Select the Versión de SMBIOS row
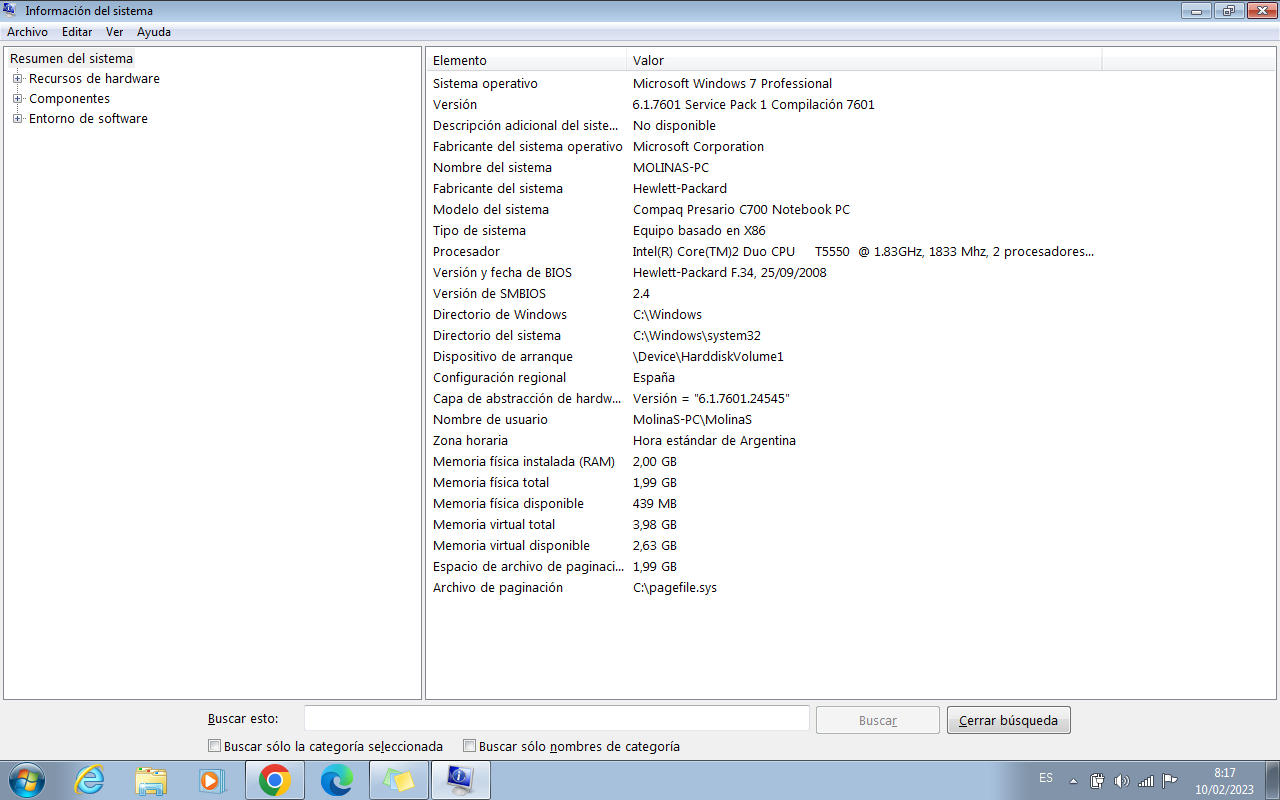Viewport: 1280px width, 800px height. point(764,293)
